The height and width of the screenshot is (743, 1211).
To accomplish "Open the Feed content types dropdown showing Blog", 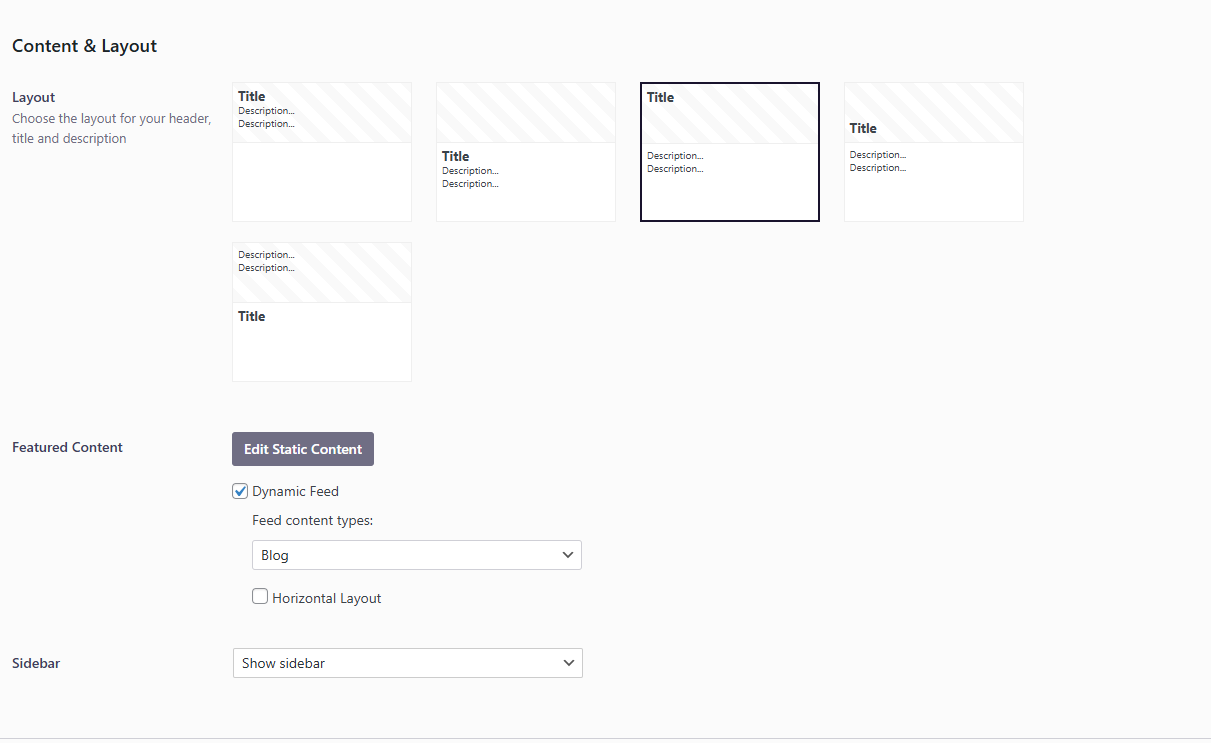I will click(x=416, y=555).
